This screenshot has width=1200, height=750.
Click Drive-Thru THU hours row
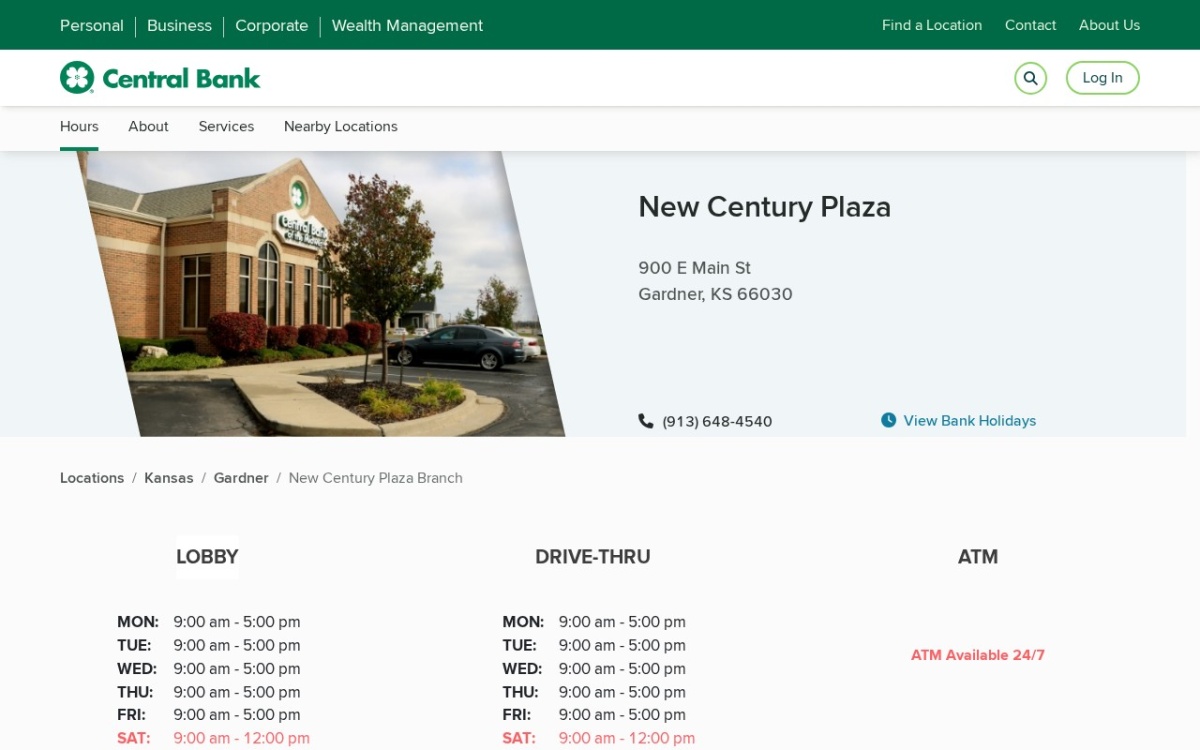[x=594, y=692]
